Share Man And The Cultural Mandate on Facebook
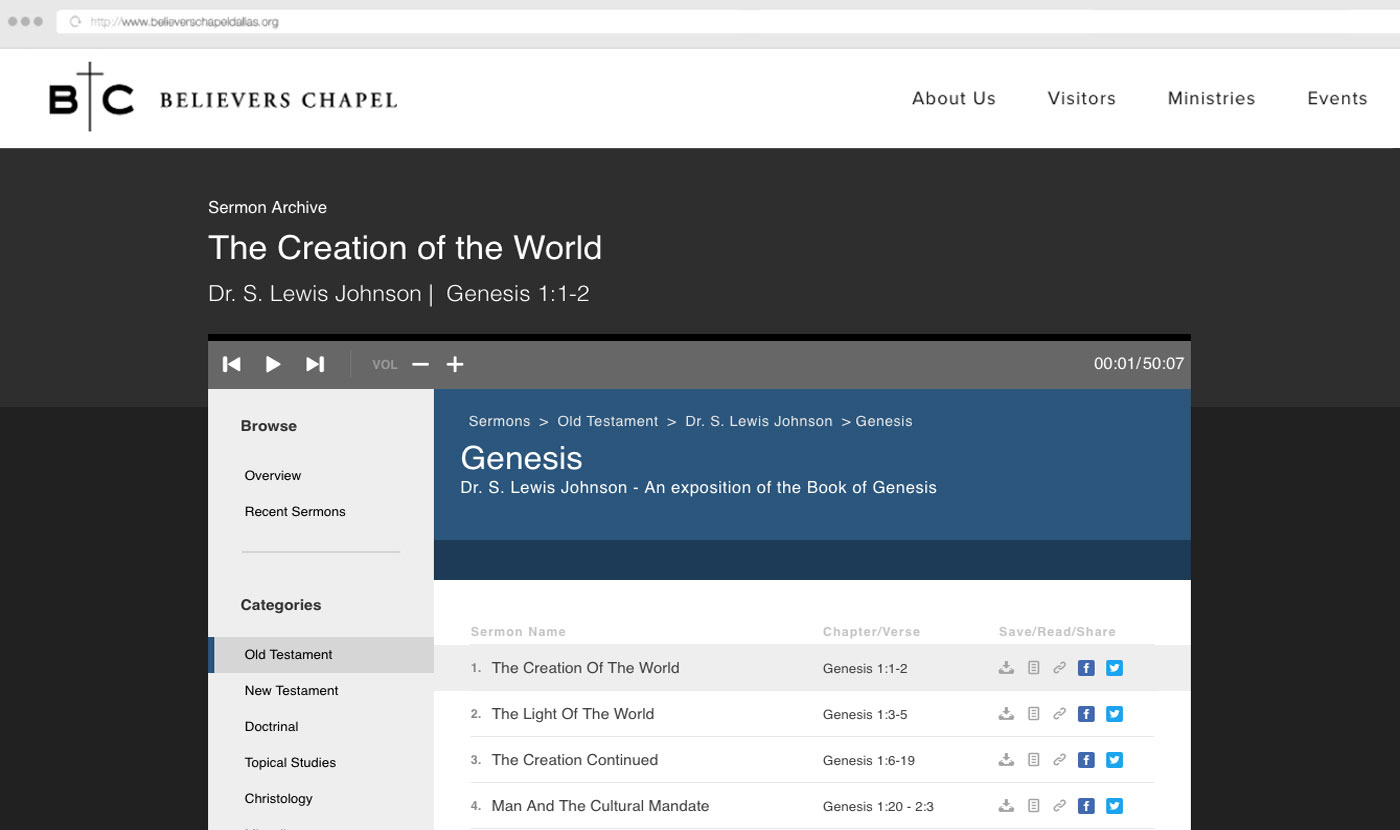Screen dimensions: 1400x830 1086,806
